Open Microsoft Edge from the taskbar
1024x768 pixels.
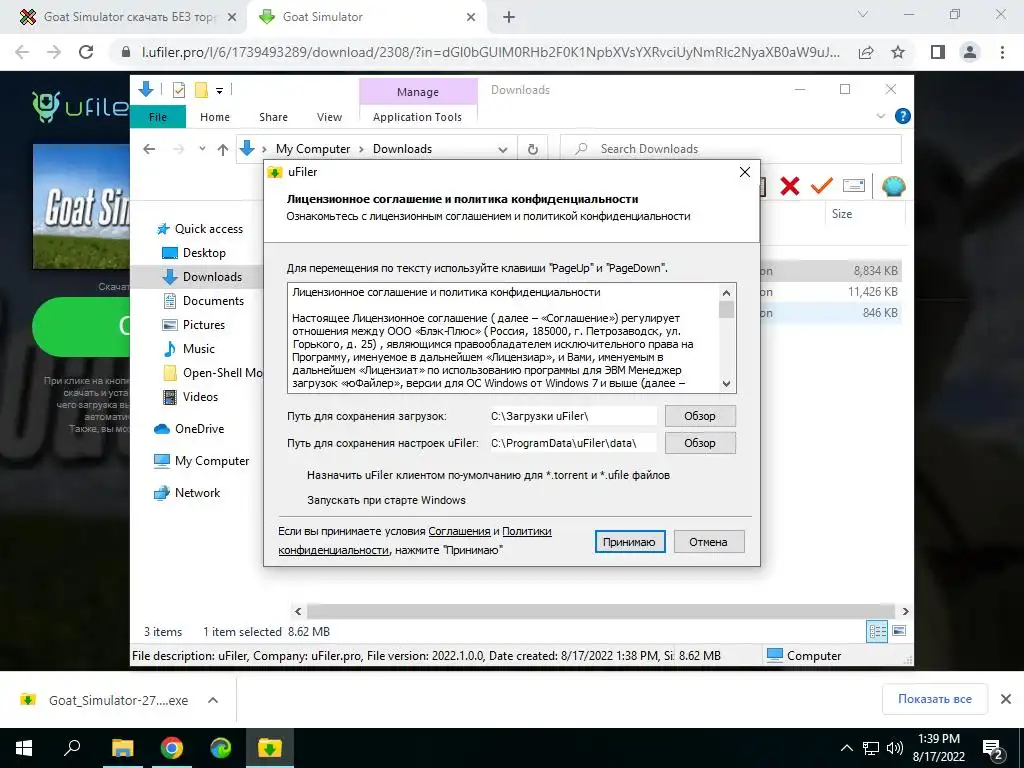[221, 747]
